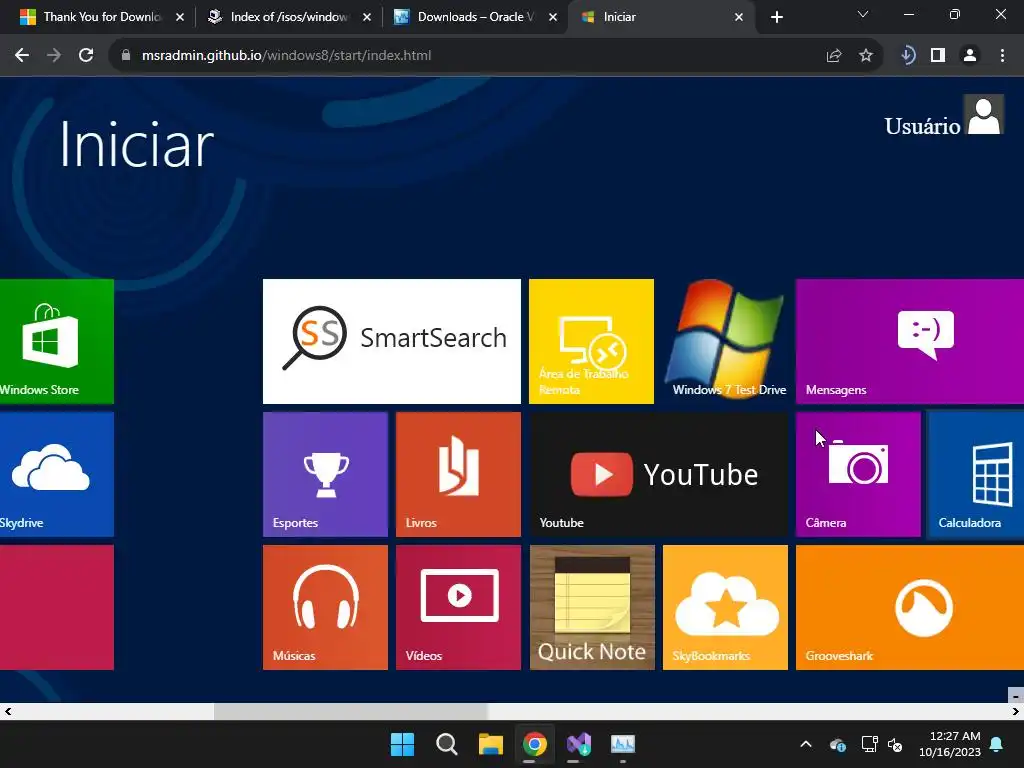Close the Iniciar tab
This screenshot has height=768, width=1024.
click(739, 17)
